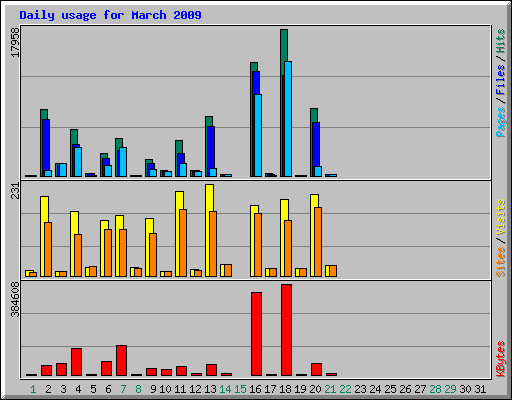This screenshot has width=512, height=400.
Task: Click the yellow visits bar for day 13
Action: pyautogui.click(x=210, y=198)
